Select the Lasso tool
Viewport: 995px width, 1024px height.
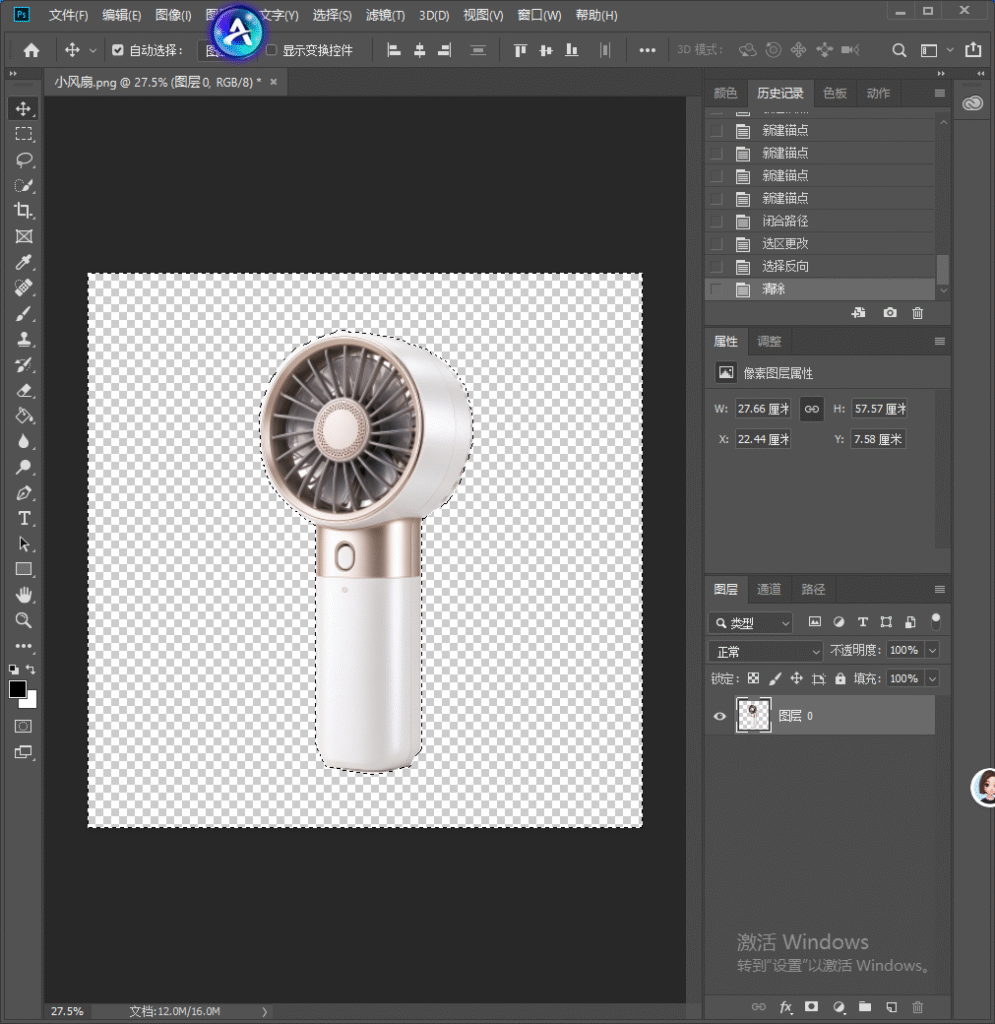pyautogui.click(x=24, y=159)
